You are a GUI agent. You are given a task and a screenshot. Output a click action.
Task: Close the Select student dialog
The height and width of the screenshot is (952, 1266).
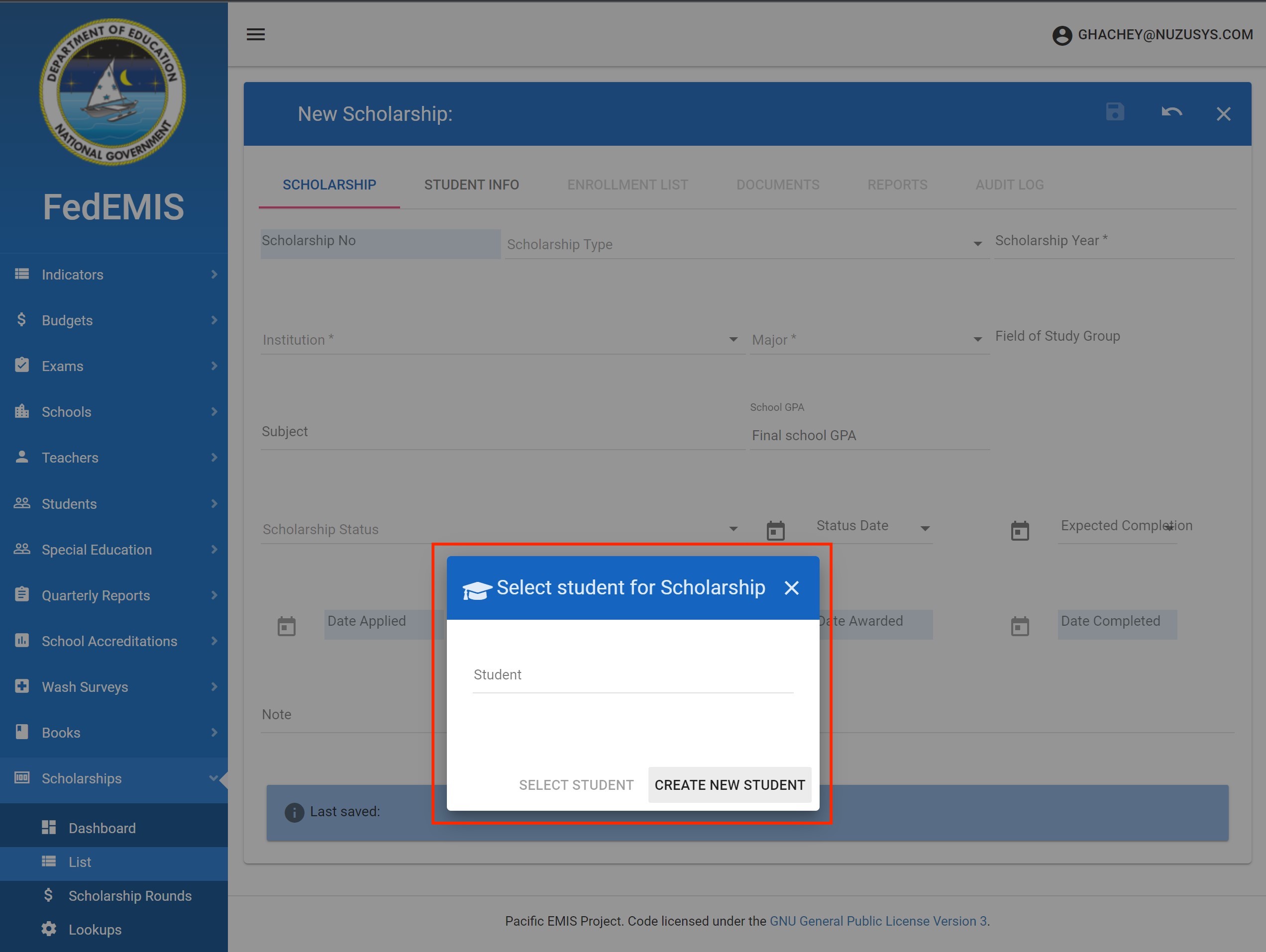click(792, 587)
